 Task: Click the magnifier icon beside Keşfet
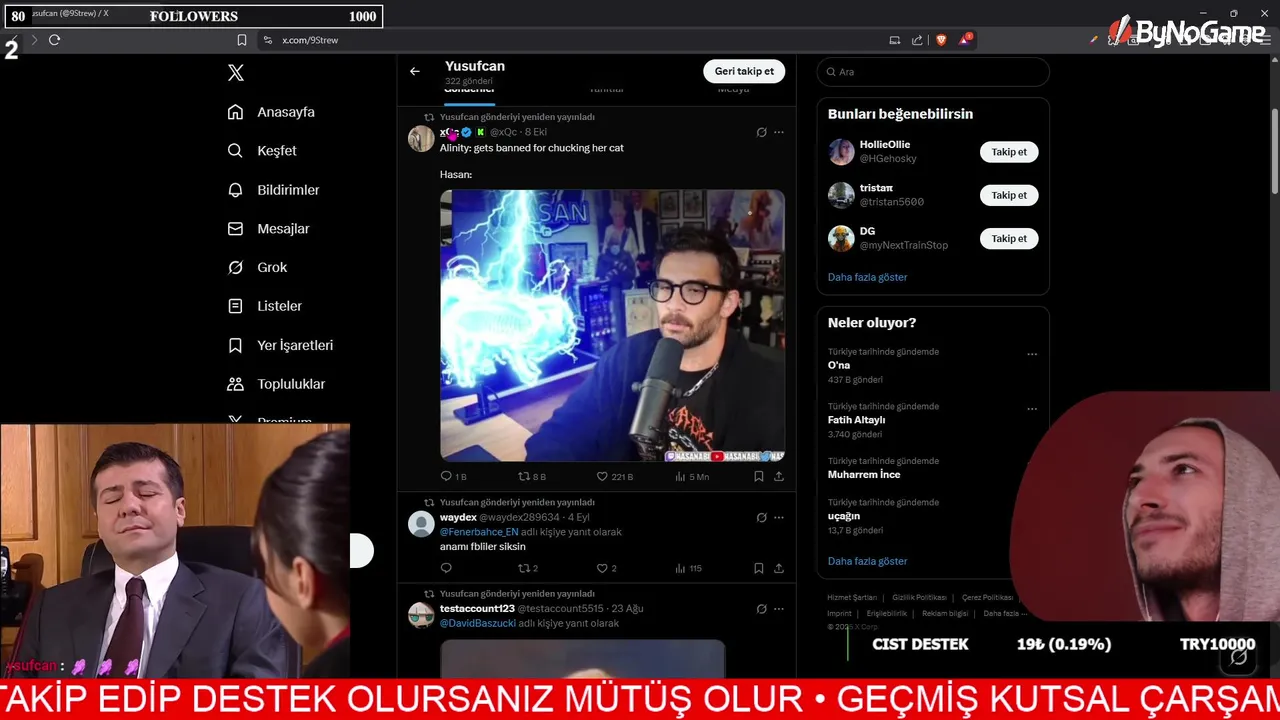[x=235, y=151]
